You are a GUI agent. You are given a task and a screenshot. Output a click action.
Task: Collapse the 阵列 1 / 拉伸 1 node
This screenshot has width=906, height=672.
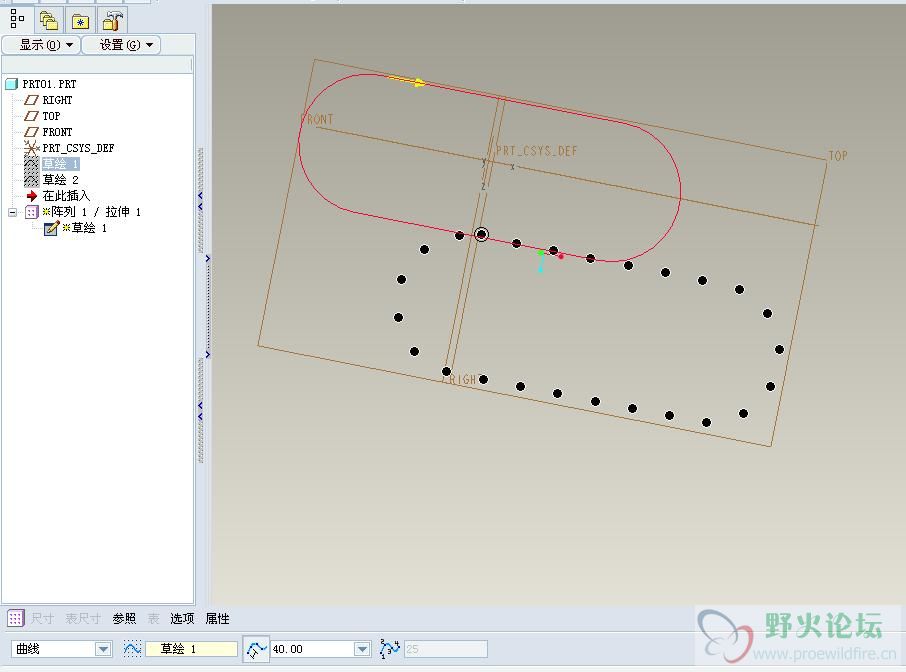[x=13, y=212]
